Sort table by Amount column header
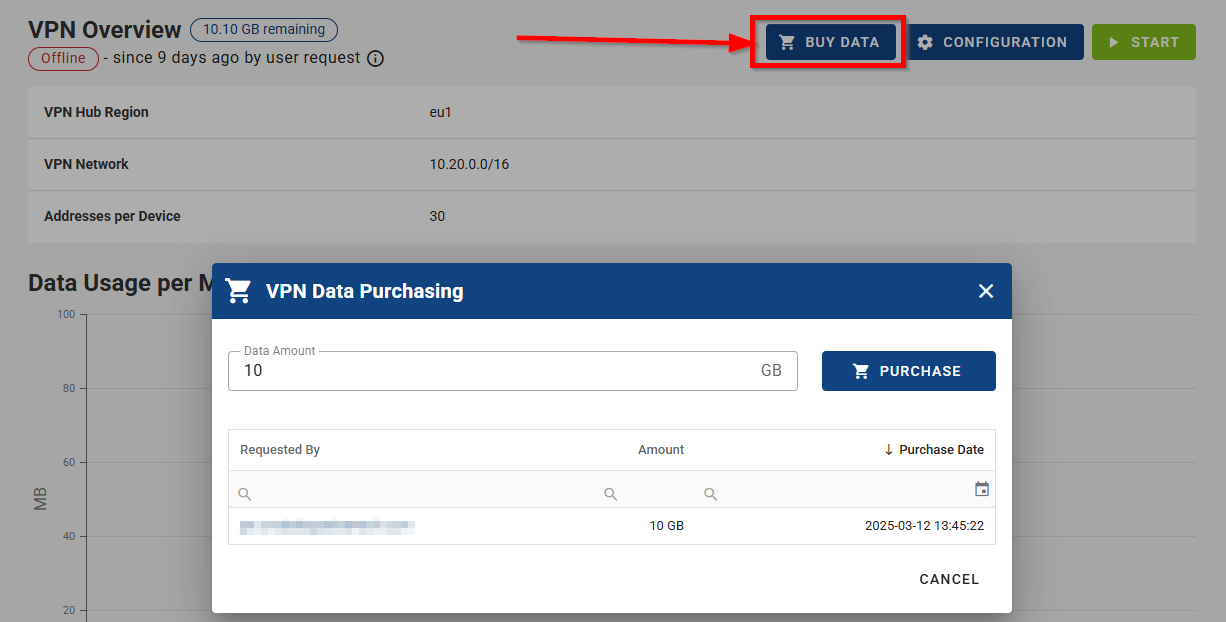This screenshot has height=622, width=1226. [x=661, y=450]
